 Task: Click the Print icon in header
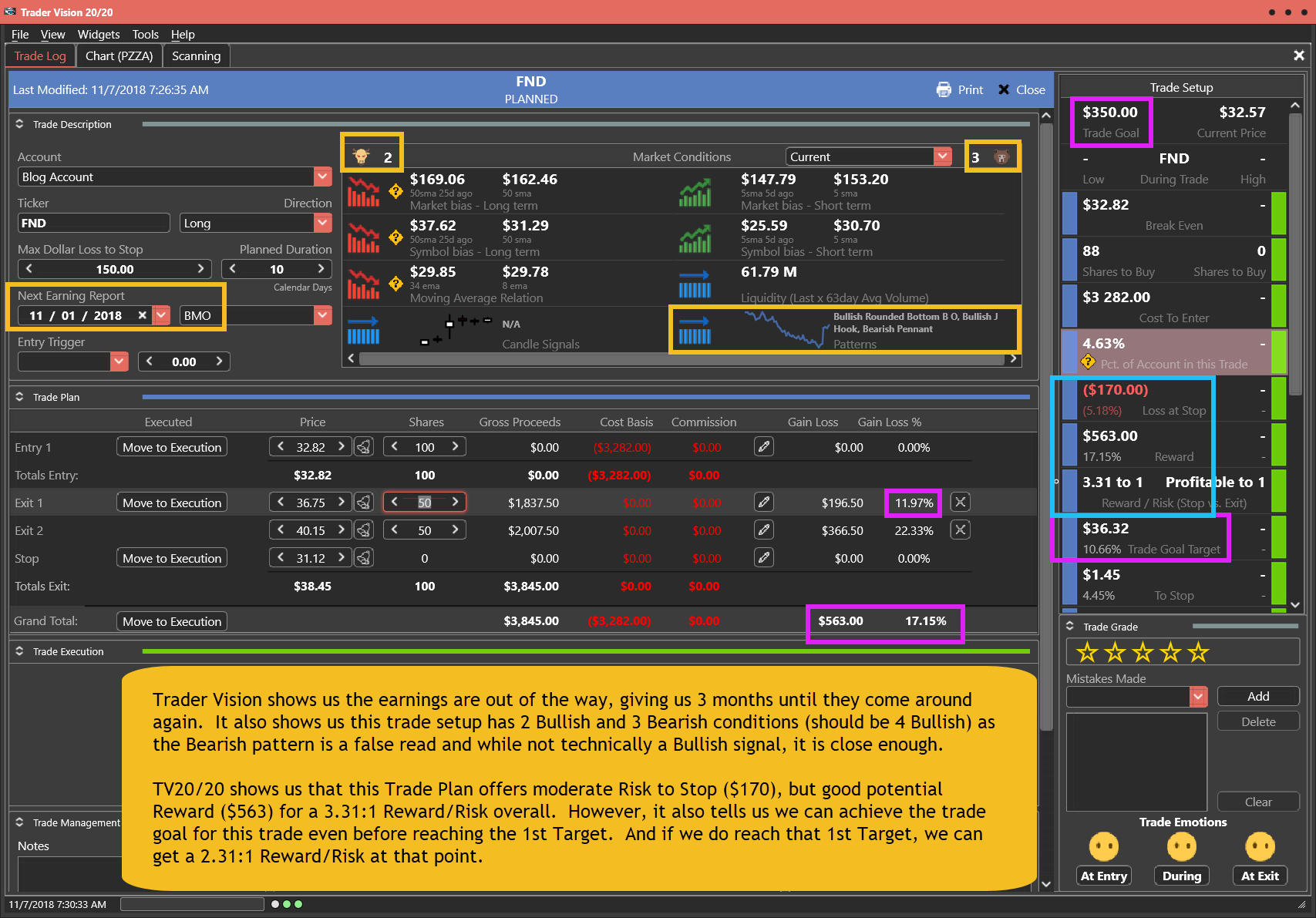pos(944,89)
